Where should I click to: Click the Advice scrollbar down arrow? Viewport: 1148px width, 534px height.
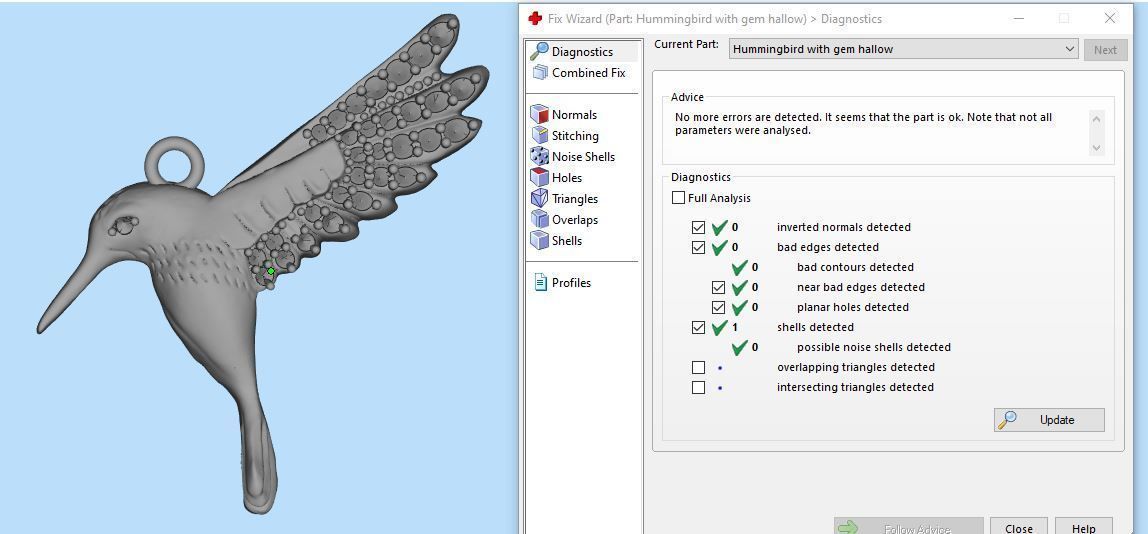pyautogui.click(x=1096, y=147)
